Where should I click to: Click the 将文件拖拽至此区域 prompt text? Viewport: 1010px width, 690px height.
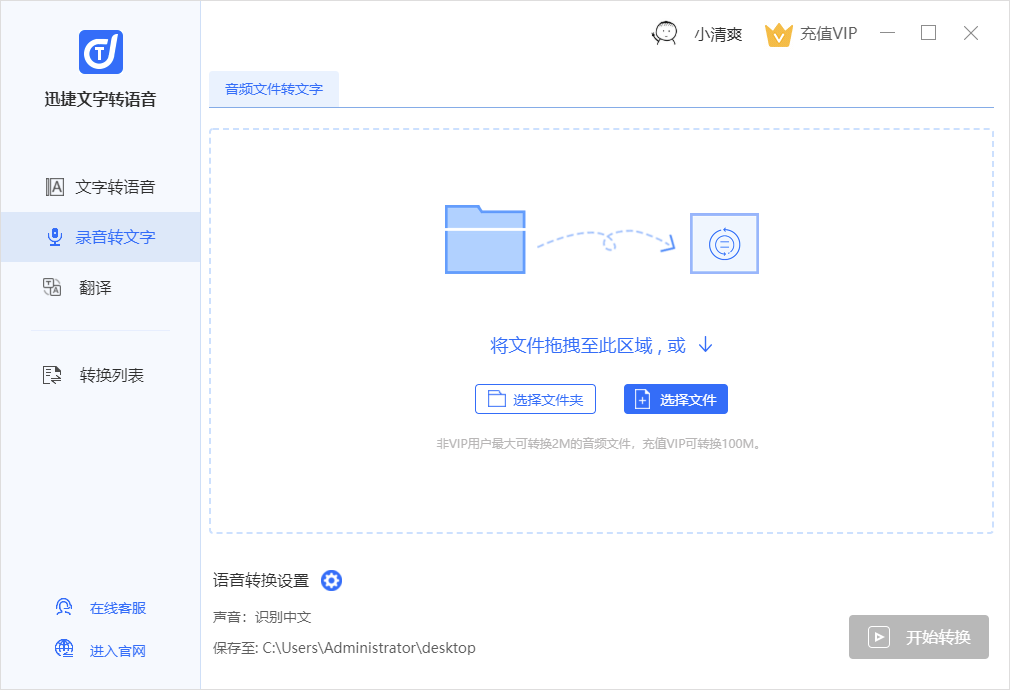[x=588, y=346]
